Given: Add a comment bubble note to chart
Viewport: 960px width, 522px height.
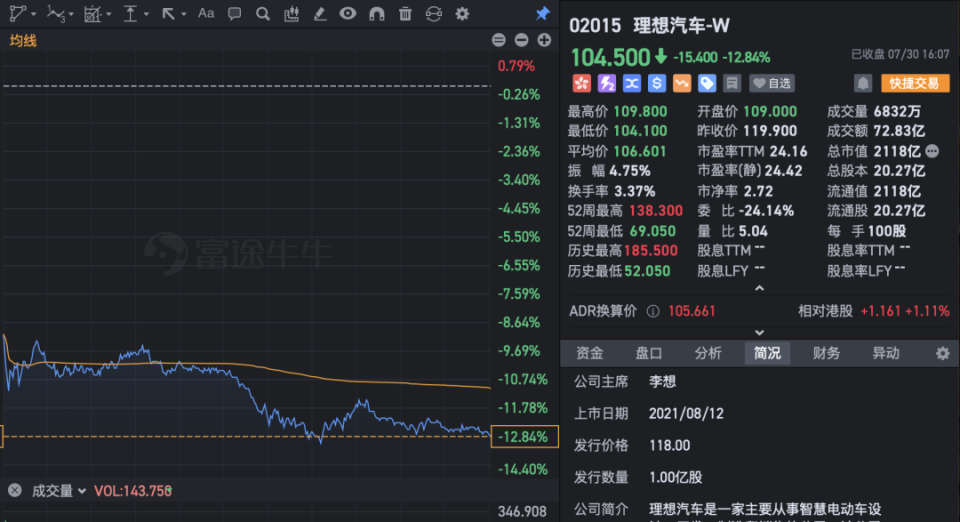Looking at the screenshot, I should [234, 13].
